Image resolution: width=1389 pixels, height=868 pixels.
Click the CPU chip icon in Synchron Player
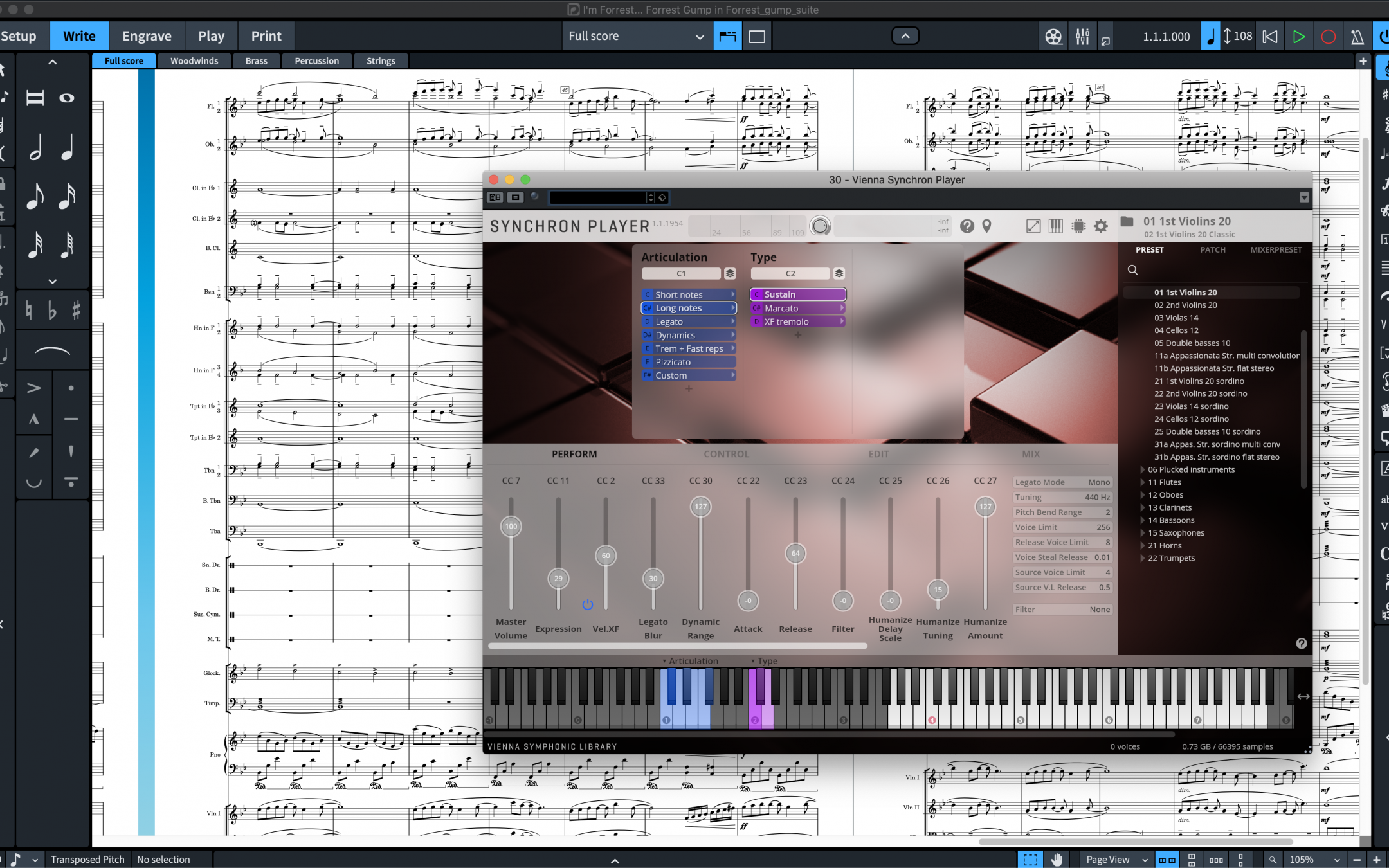(1078, 226)
